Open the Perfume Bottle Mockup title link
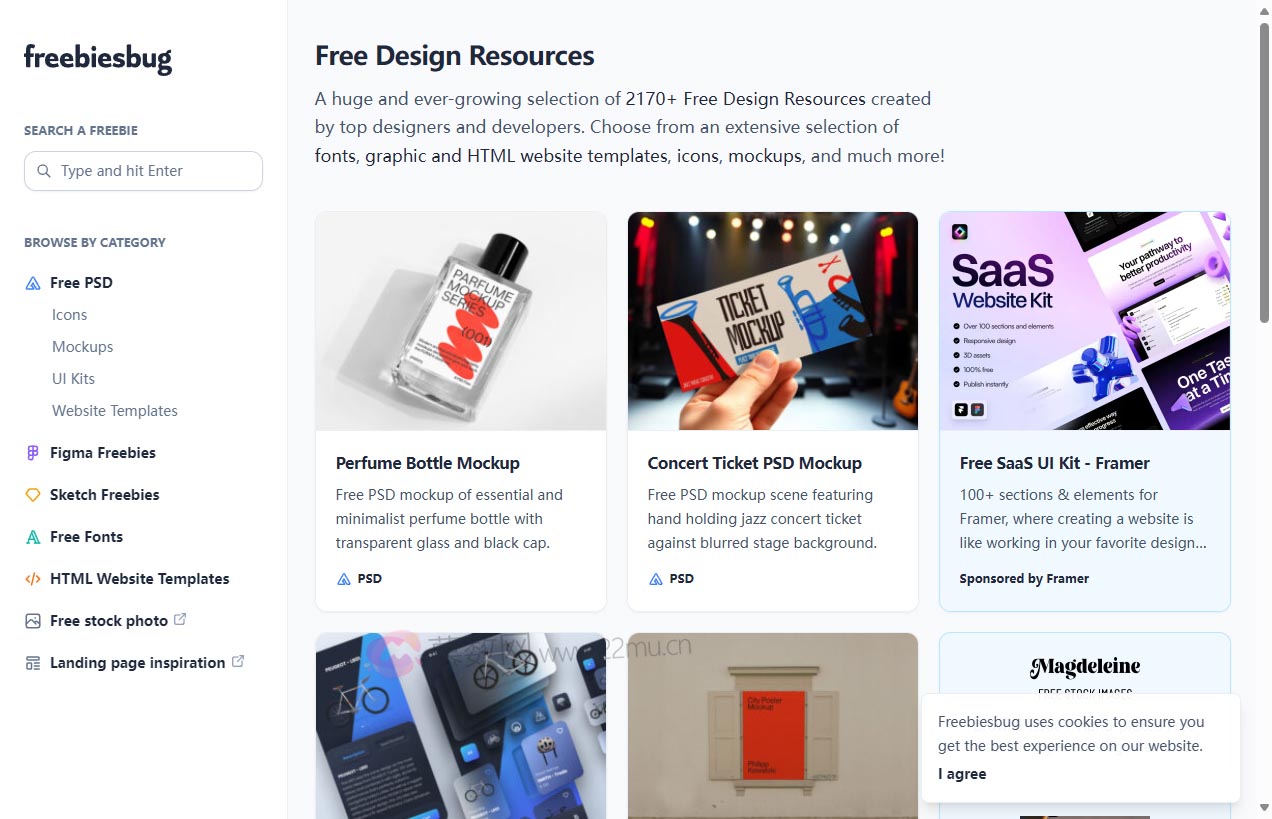Image resolution: width=1272 pixels, height=819 pixels. (428, 463)
